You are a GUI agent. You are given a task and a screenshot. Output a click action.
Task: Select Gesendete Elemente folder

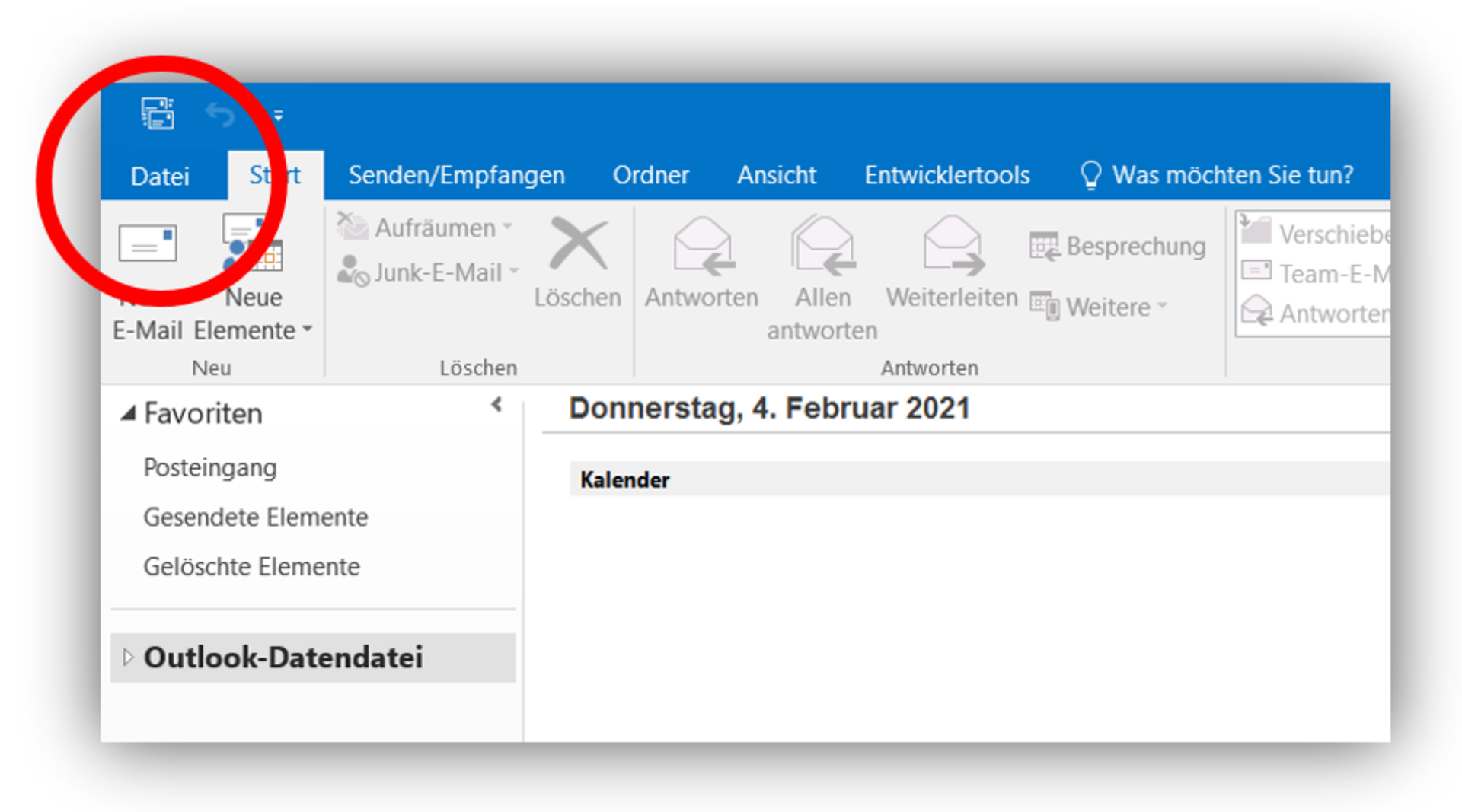click(x=256, y=517)
